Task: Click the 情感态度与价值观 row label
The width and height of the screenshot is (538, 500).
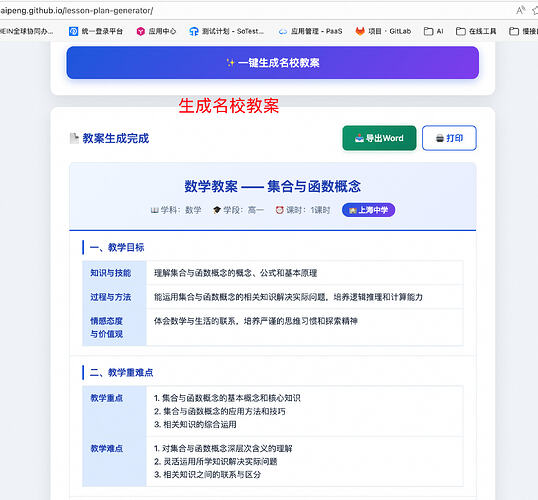Action: (106, 327)
